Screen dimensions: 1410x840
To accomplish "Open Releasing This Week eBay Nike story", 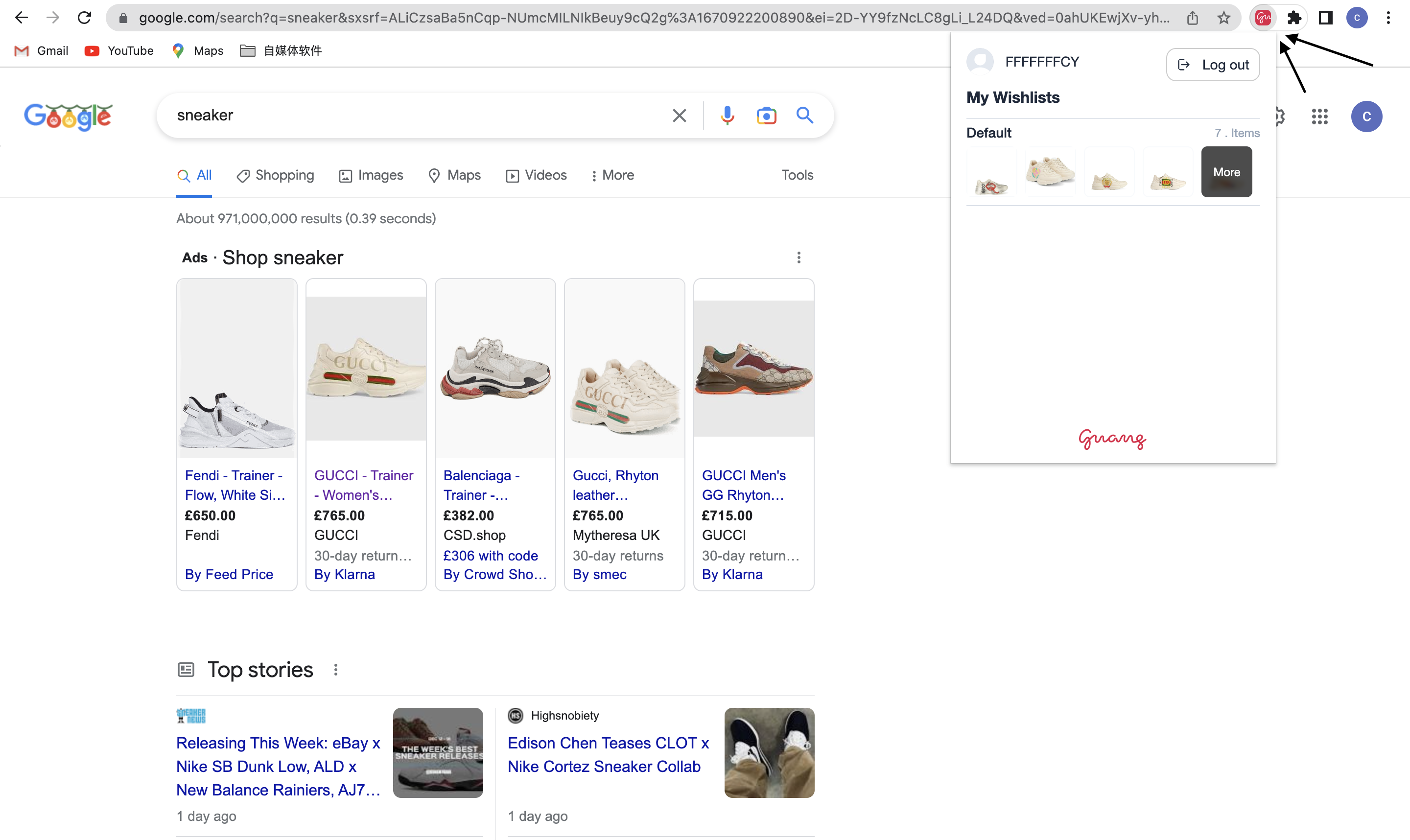I will pyautogui.click(x=278, y=767).
